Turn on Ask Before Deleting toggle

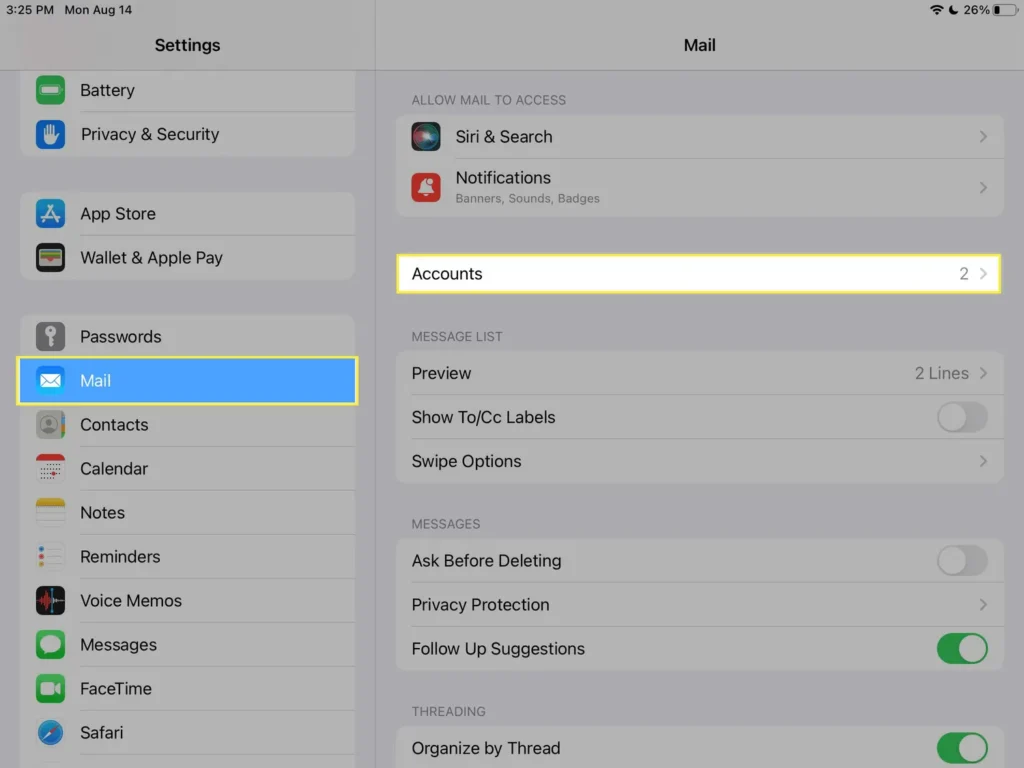961,561
